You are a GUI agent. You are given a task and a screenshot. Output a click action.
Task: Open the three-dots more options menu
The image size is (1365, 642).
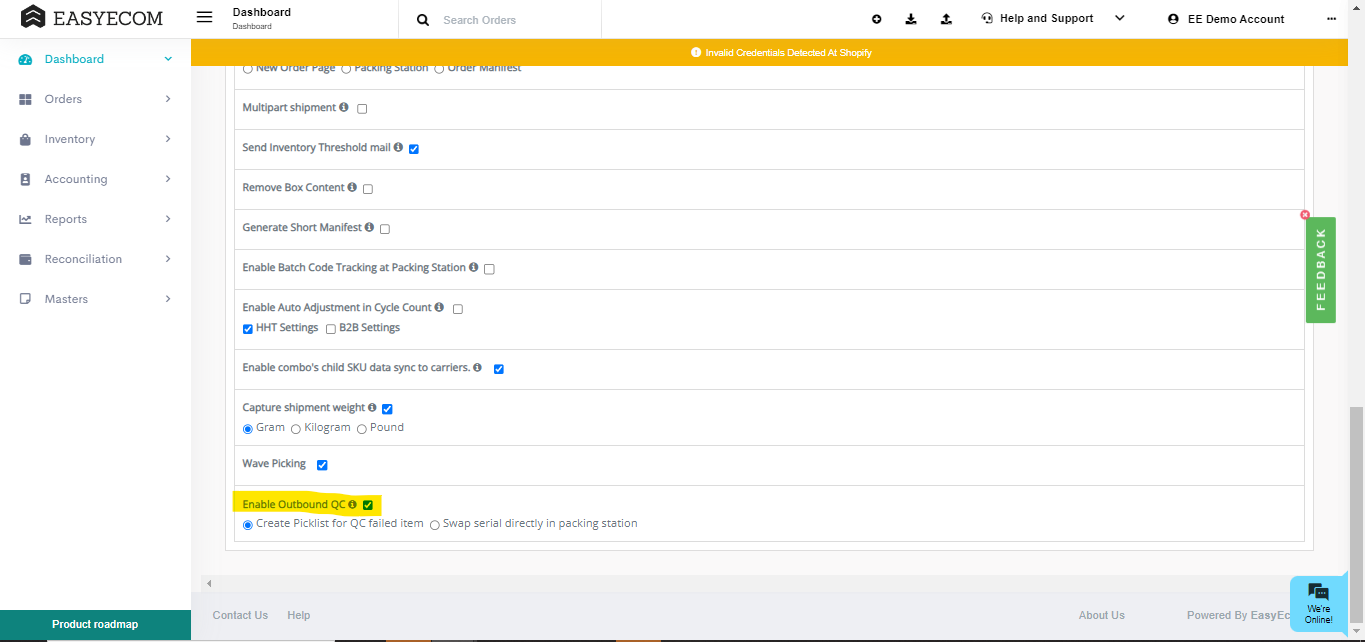1331,18
